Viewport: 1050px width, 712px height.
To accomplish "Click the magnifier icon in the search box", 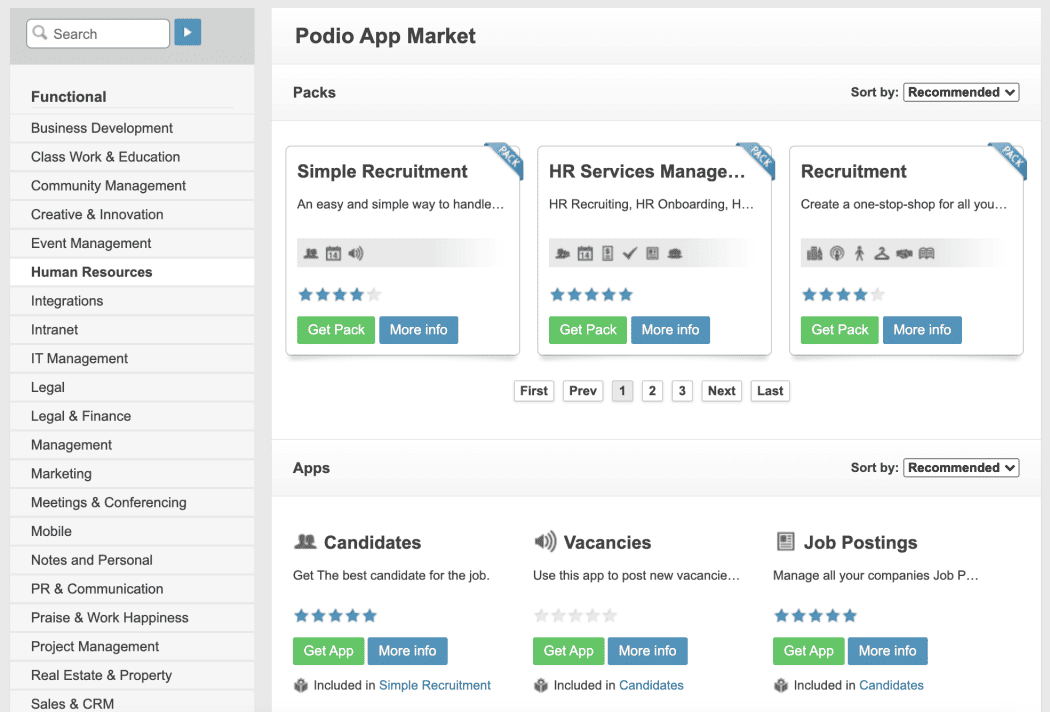I will click(x=39, y=33).
